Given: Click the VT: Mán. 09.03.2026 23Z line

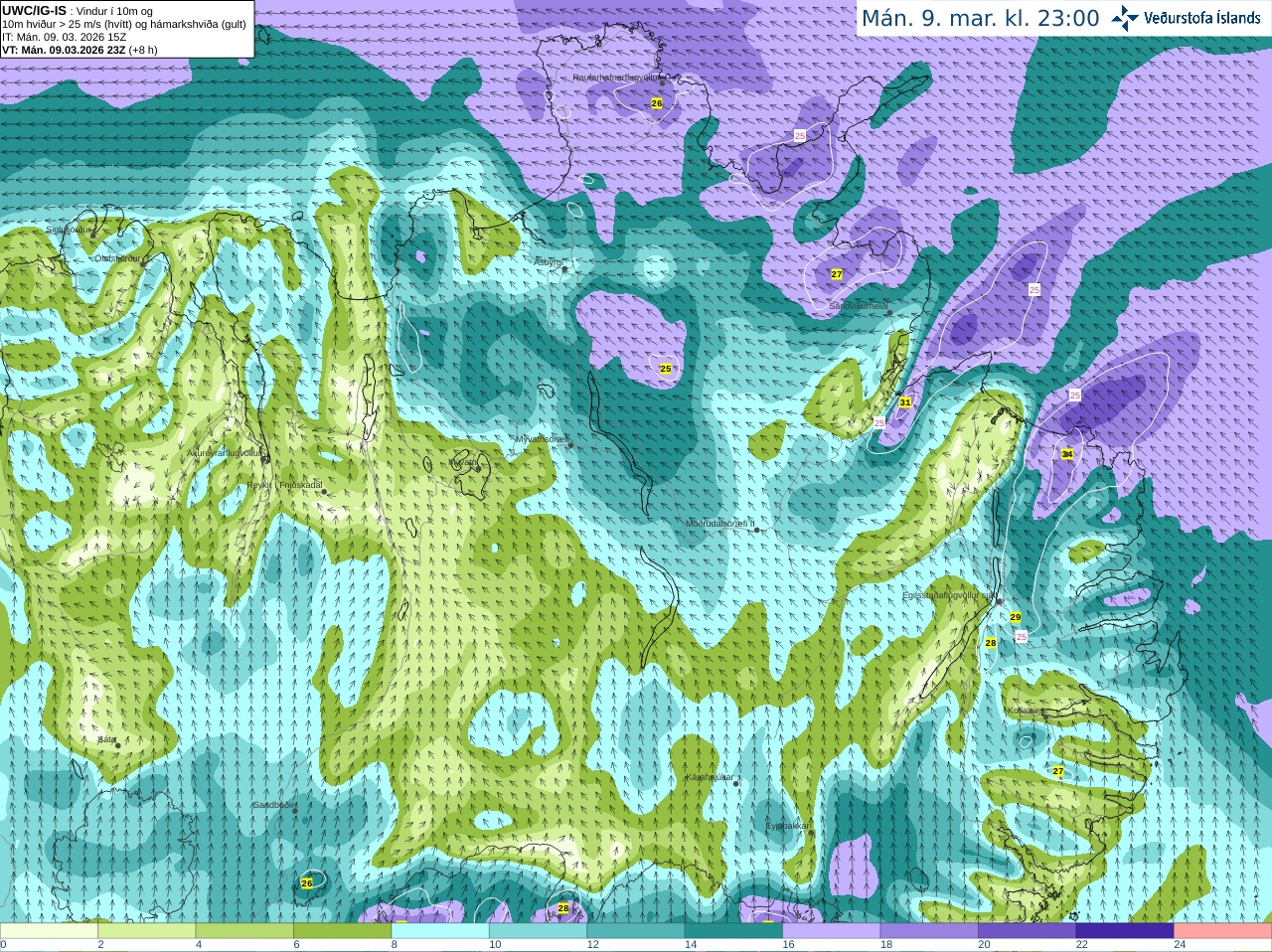Looking at the screenshot, I should (x=80, y=49).
